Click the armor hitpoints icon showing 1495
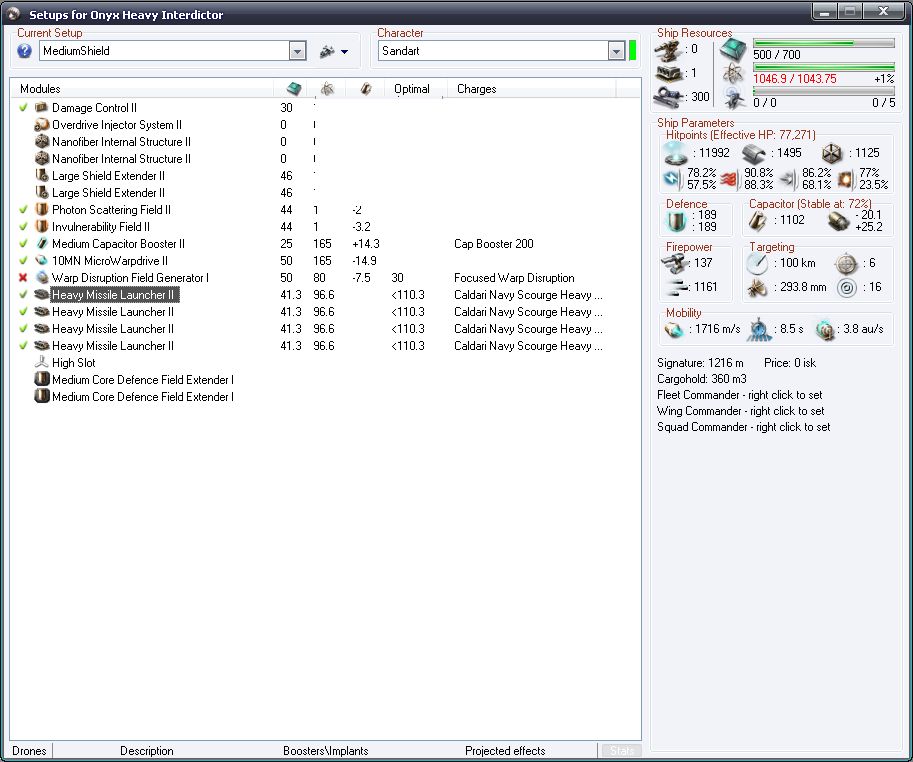This screenshot has width=913, height=762. [754, 154]
